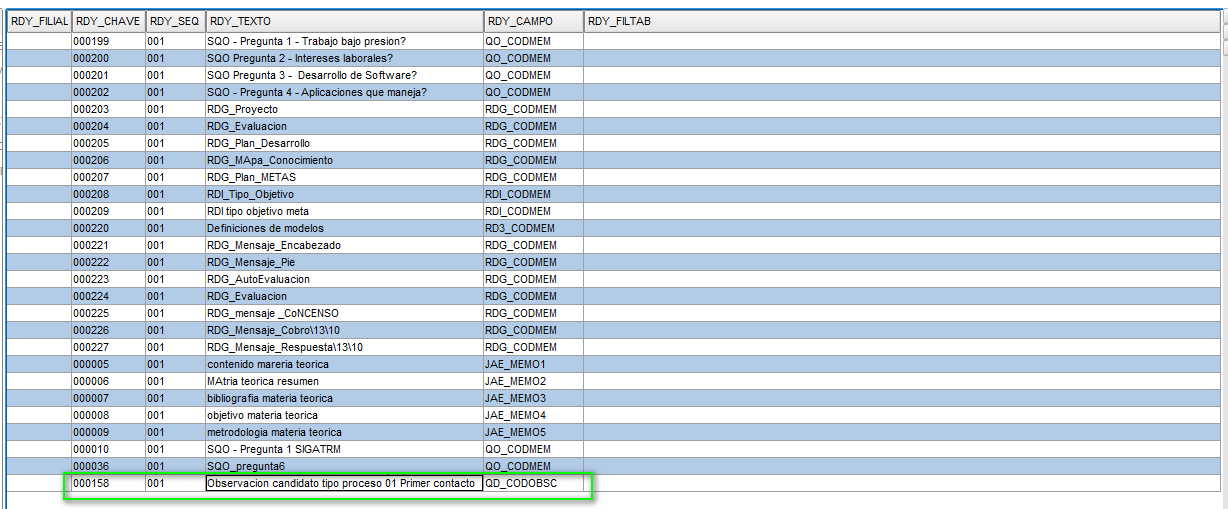Select the JAE_MEMO4 field cell

pos(533,415)
